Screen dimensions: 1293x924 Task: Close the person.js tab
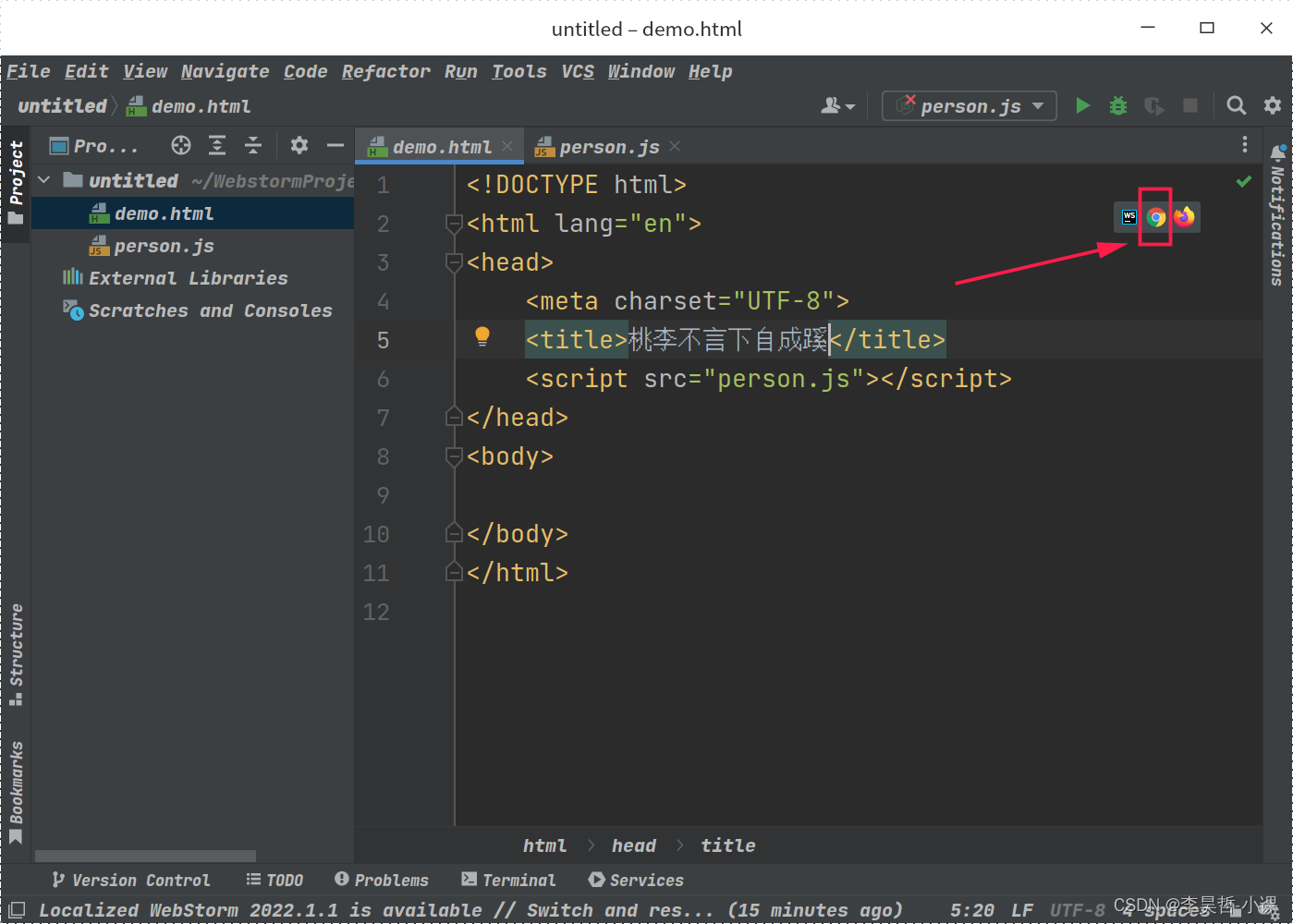[675, 146]
